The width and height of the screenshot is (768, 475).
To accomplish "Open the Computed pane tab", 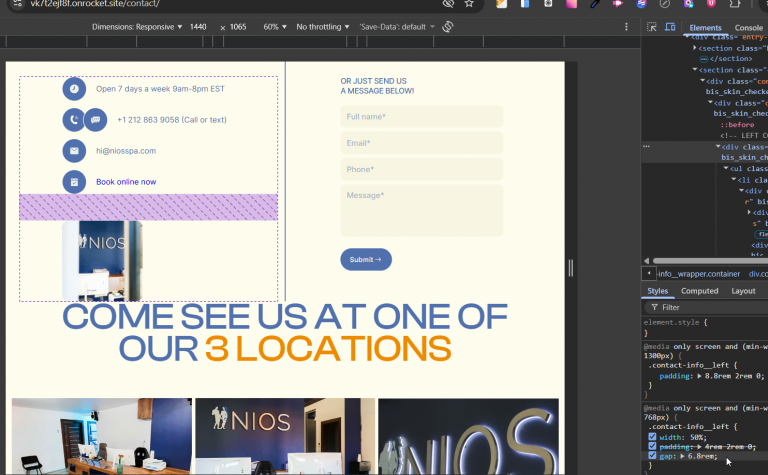I will point(699,291).
